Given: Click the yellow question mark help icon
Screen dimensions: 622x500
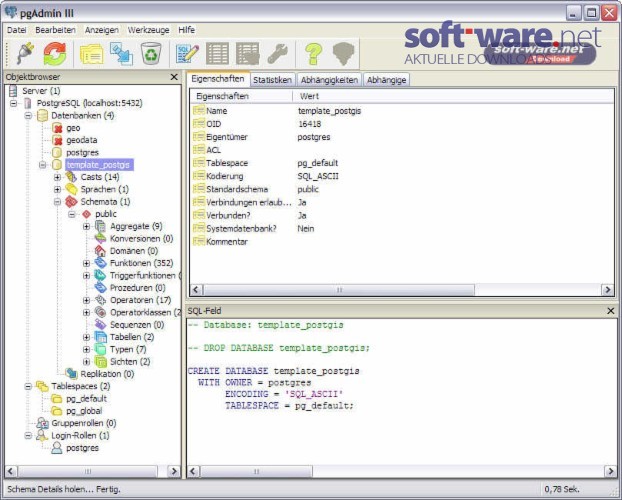Looking at the screenshot, I should pyautogui.click(x=313, y=53).
